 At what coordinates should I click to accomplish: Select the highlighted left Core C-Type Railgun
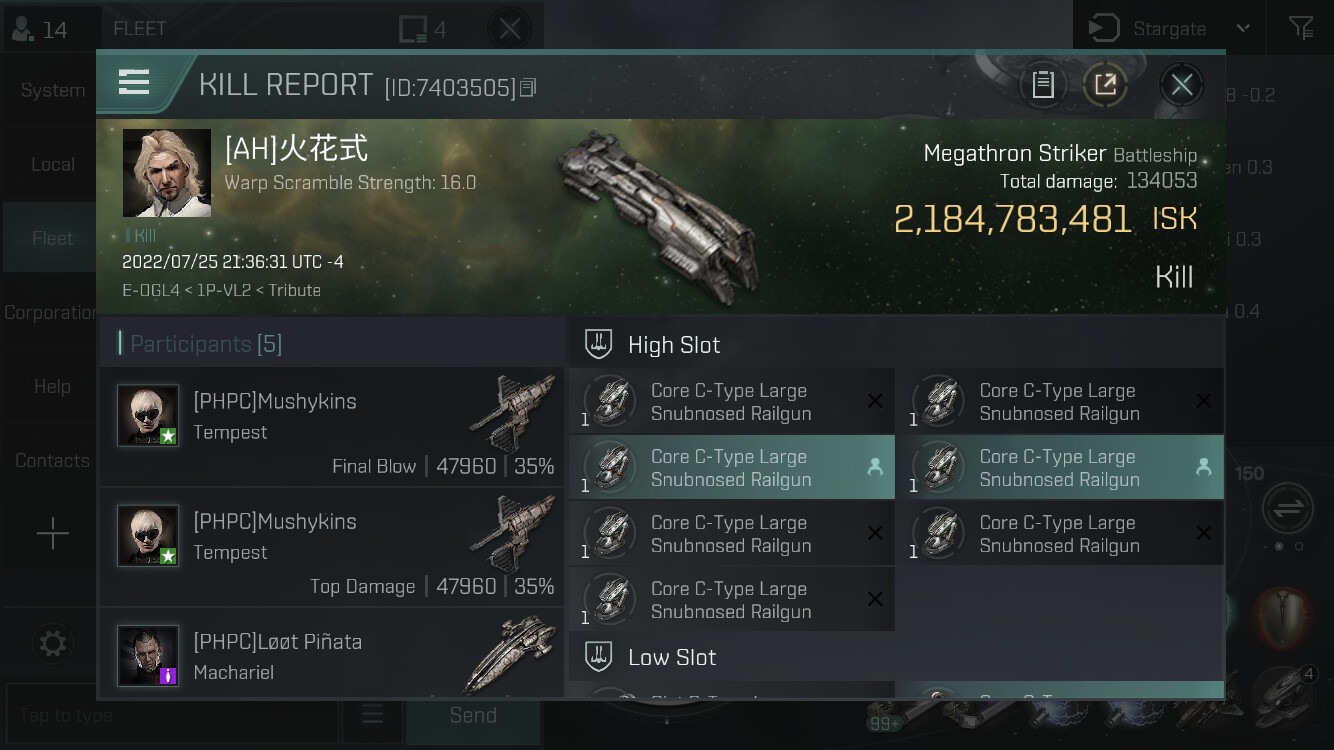tap(731, 468)
